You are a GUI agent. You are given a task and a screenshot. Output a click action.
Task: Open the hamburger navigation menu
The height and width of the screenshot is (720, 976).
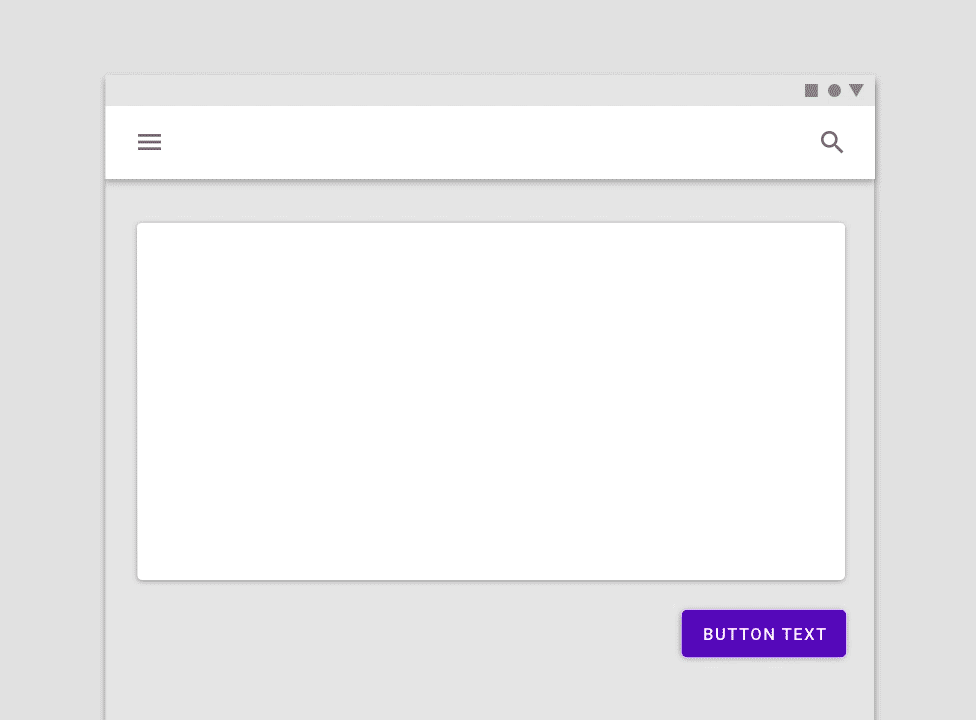[x=149, y=142]
